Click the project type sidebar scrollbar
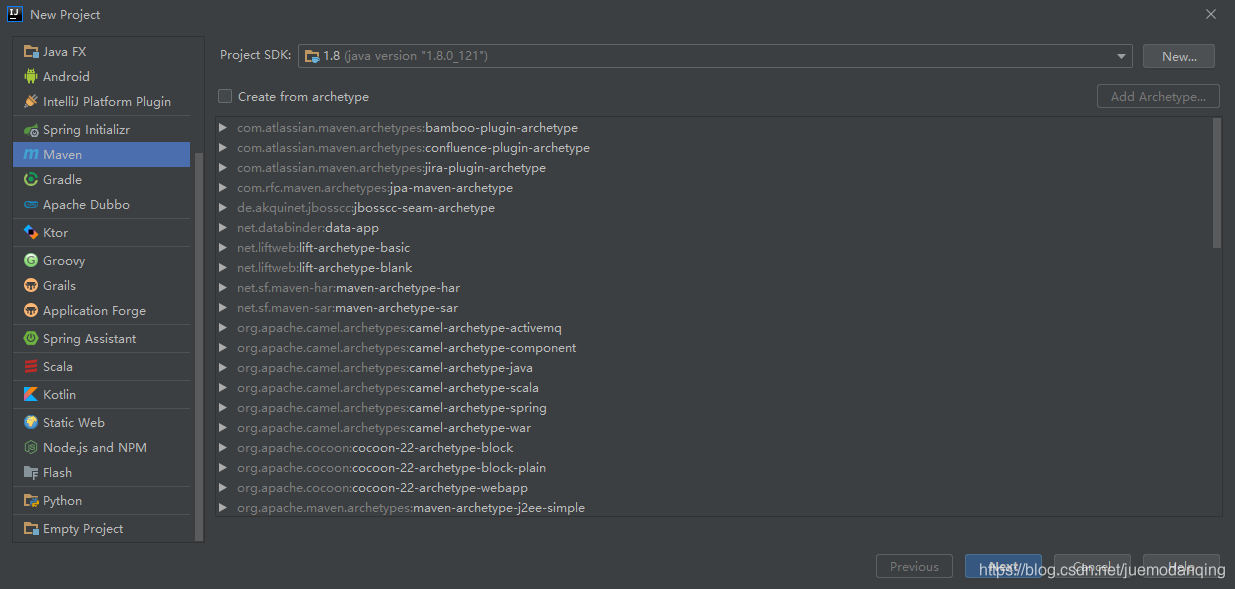The image size is (1235, 589). pyautogui.click(x=198, y=345)
